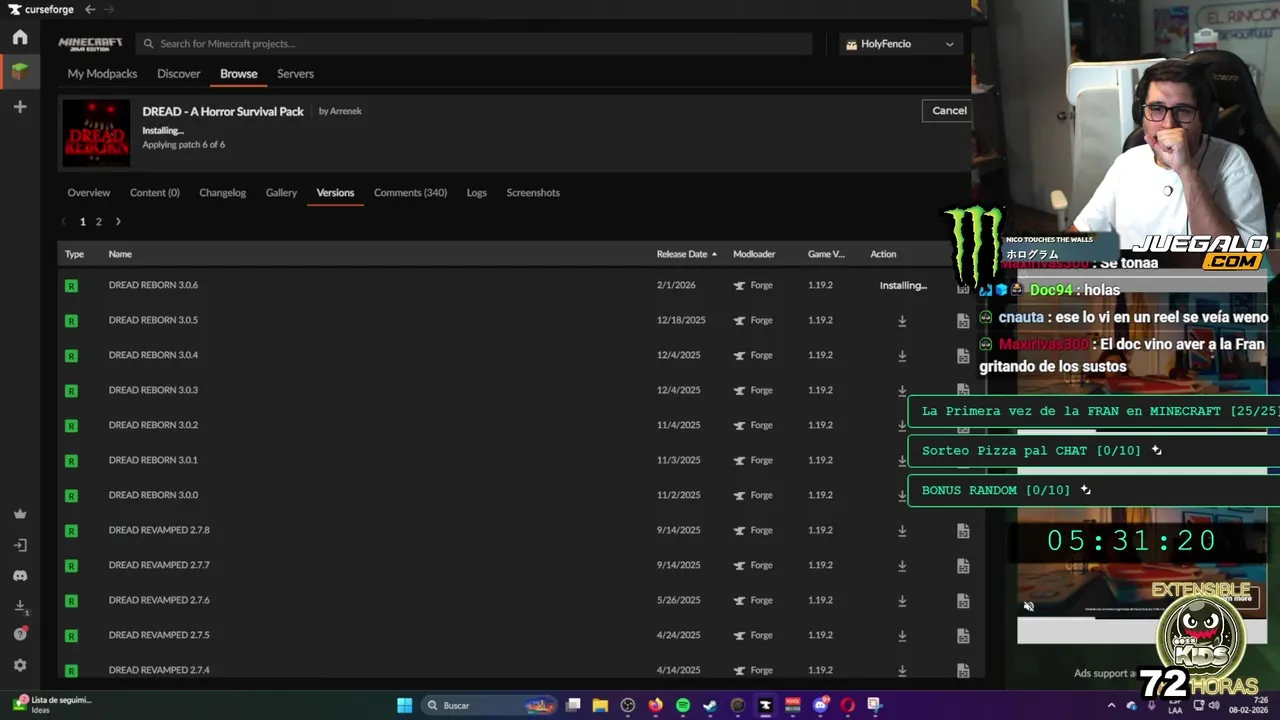Go back with the header left arrow
Image resolution: width=1280 pixels, height=720 pixels.
click(x=90, y=9)
